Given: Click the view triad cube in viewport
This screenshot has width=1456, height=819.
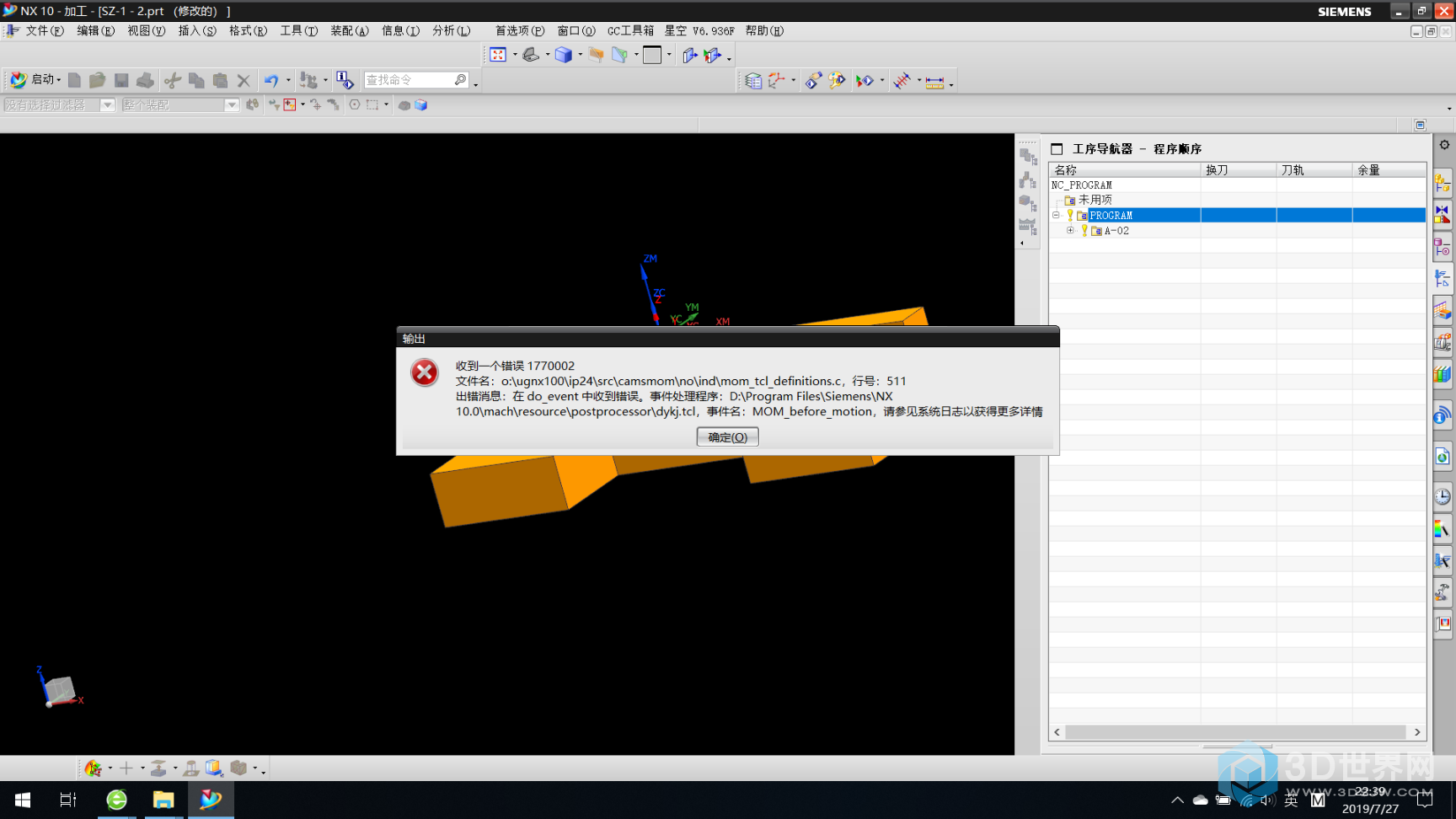Looking at the screenshot, I should click(x=60, y=690).
